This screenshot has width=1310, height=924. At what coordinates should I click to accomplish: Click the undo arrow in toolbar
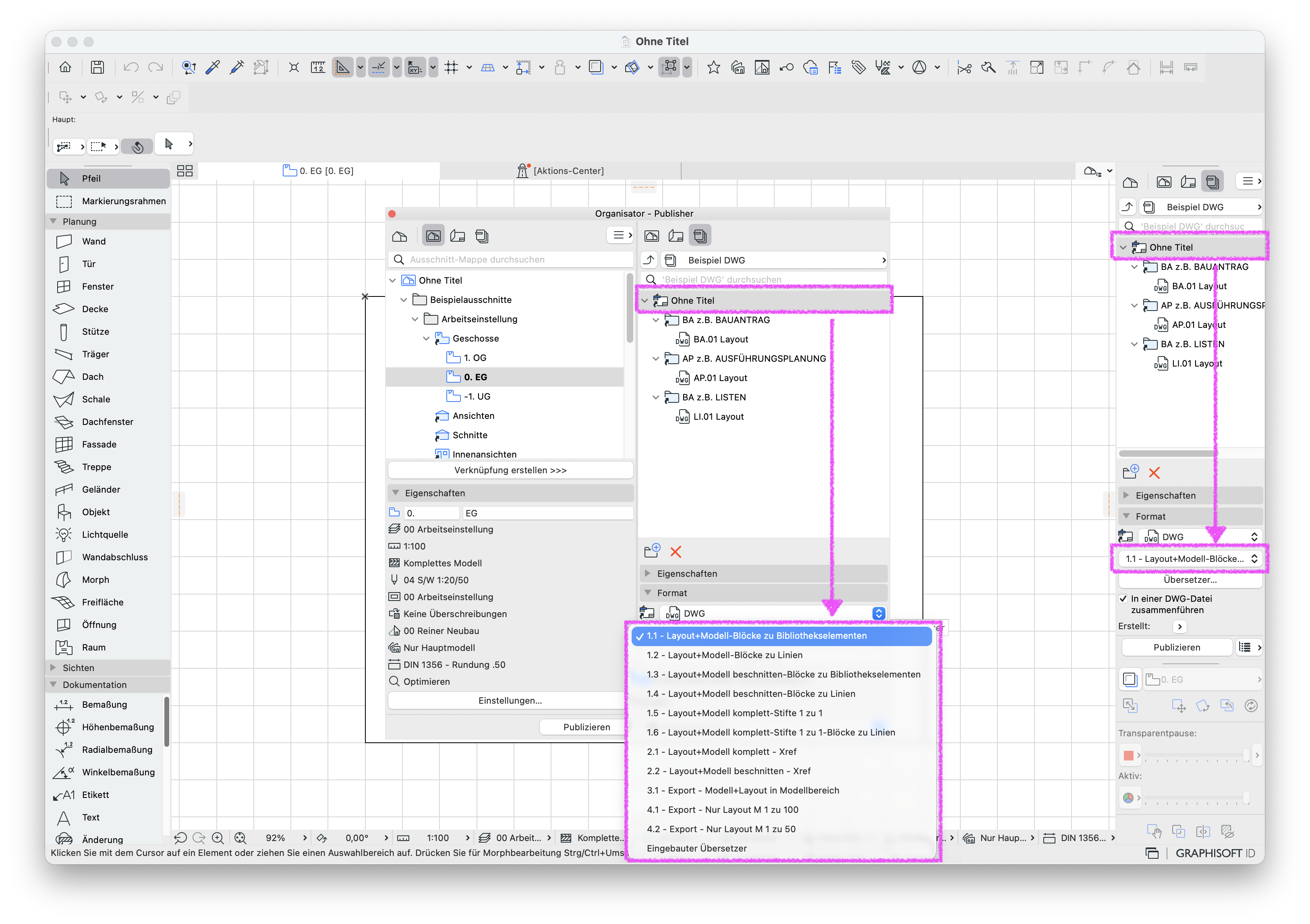pos(131,67)
